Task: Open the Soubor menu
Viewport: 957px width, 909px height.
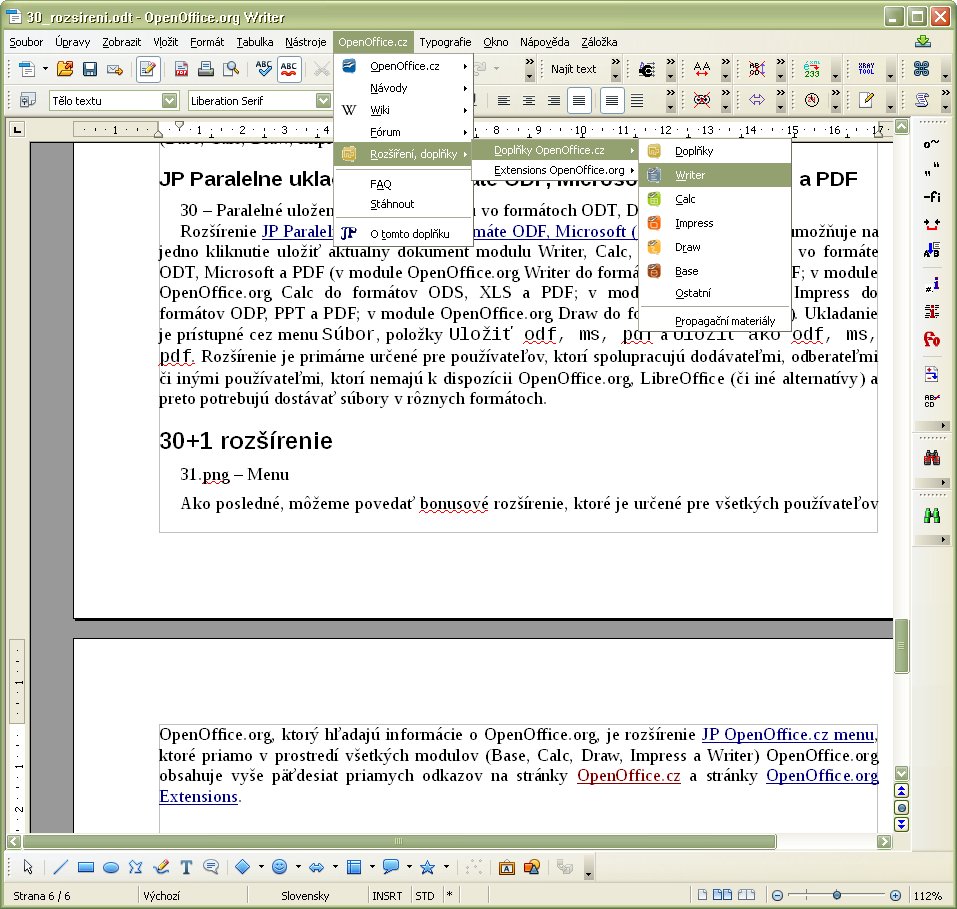Action: tap(26, 42)
